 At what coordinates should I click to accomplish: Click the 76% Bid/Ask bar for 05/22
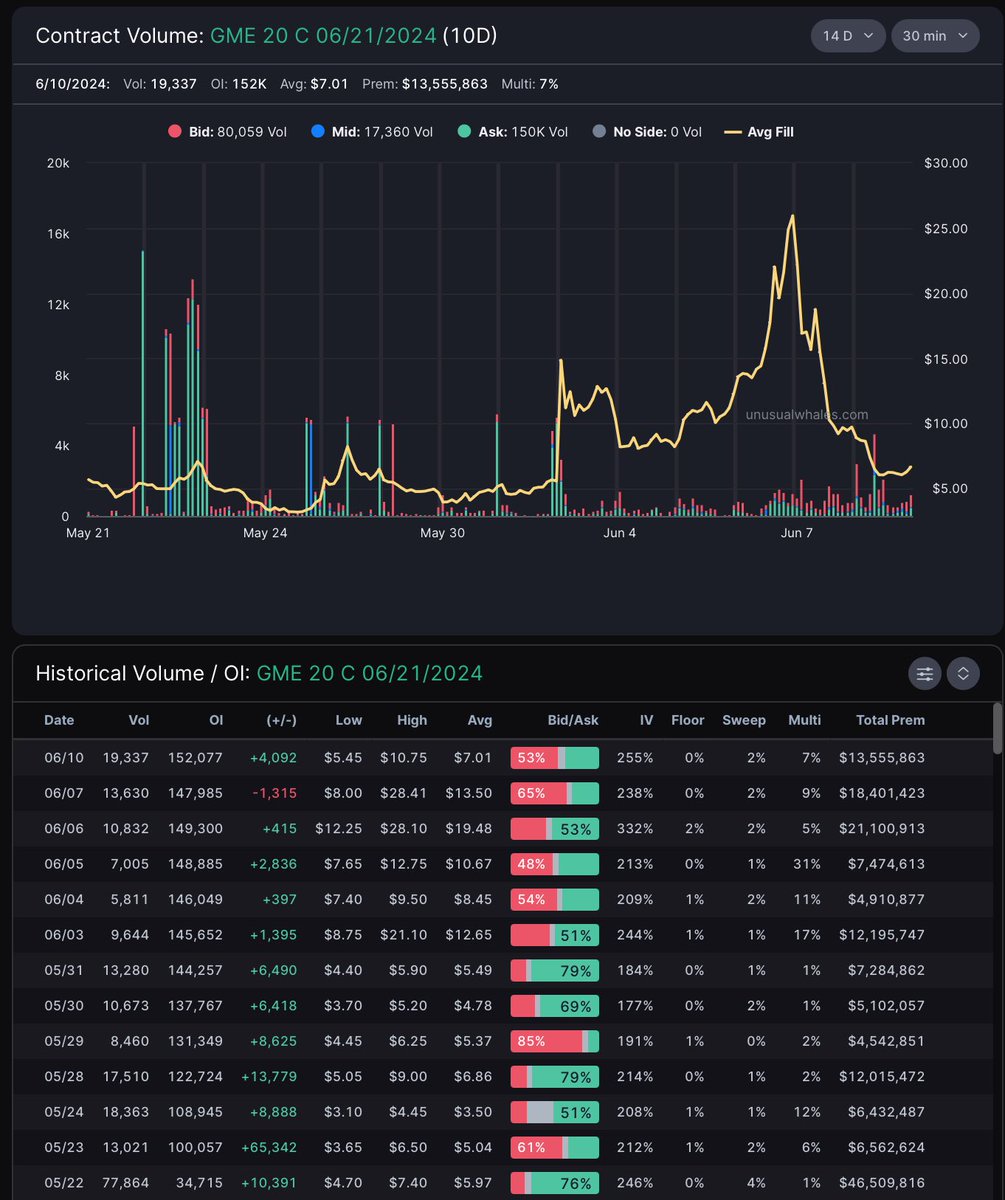555,1184
